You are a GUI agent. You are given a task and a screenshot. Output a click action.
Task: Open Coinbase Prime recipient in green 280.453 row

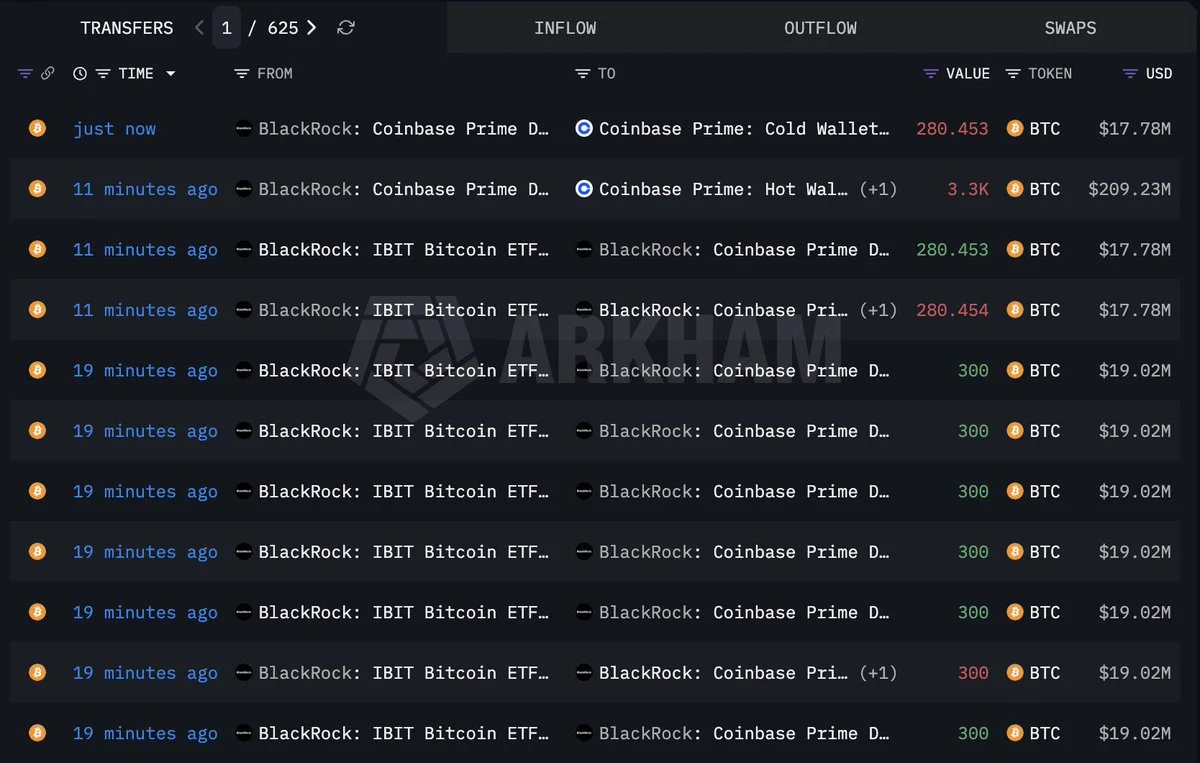point(733,249)
